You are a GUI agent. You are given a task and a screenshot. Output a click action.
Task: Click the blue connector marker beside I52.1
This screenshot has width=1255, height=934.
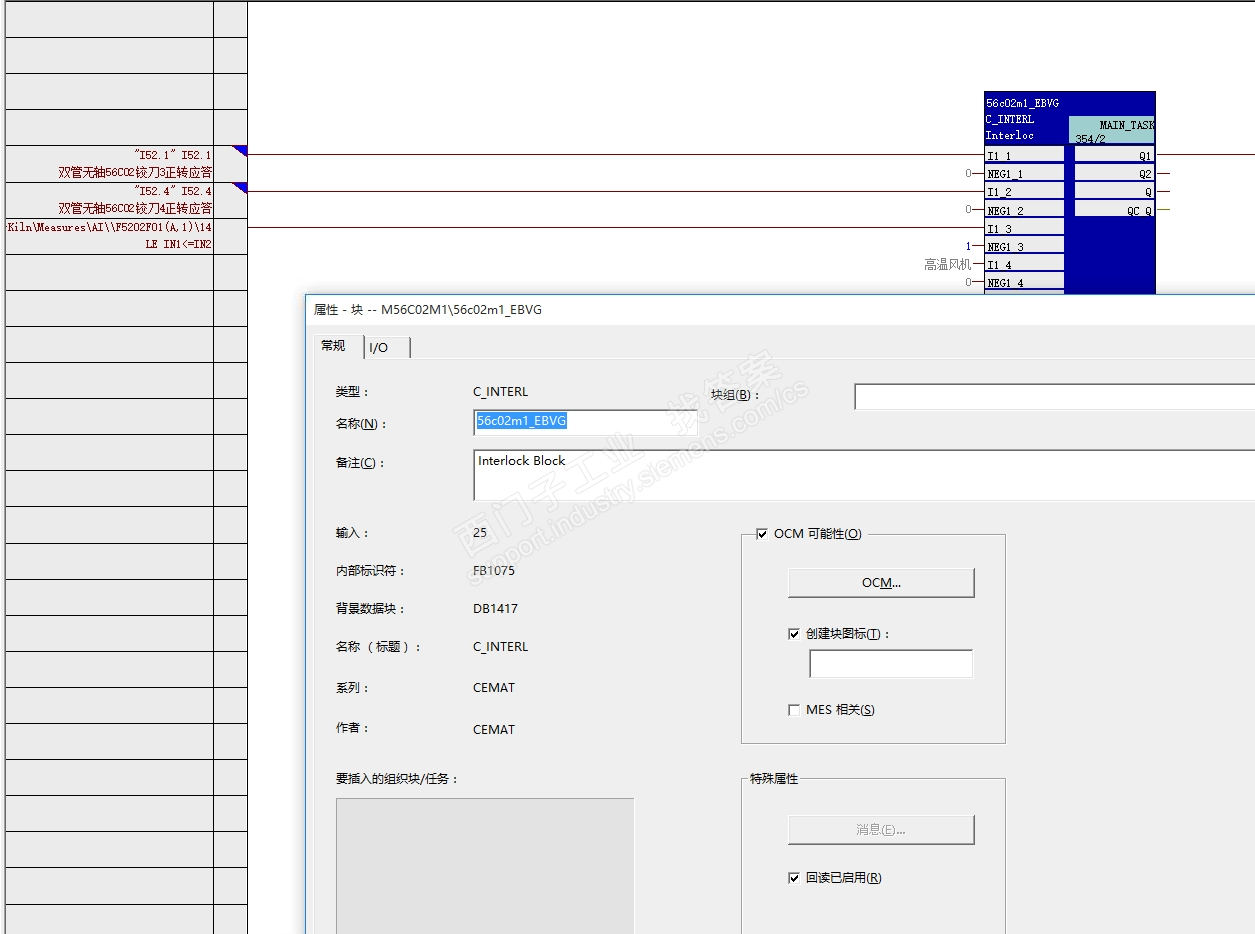pos(240,151)
